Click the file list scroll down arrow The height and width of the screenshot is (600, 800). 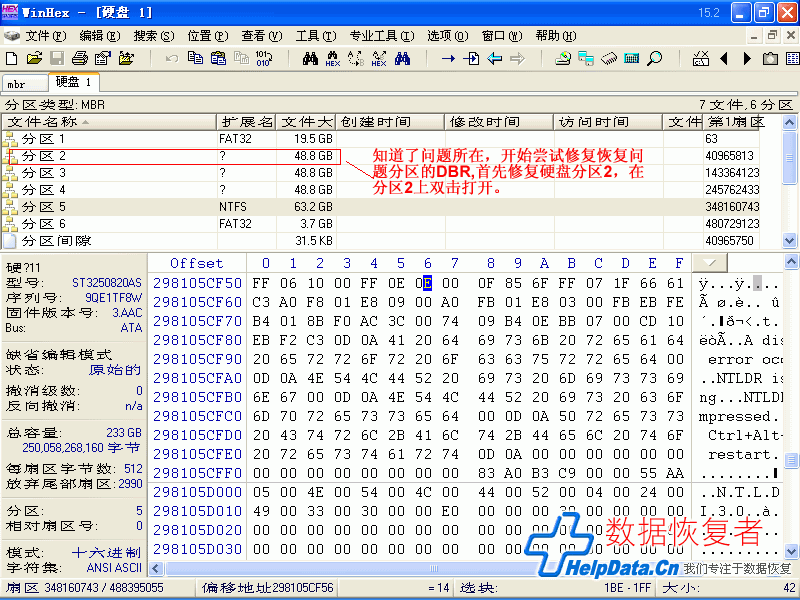[x=789, y=240]
